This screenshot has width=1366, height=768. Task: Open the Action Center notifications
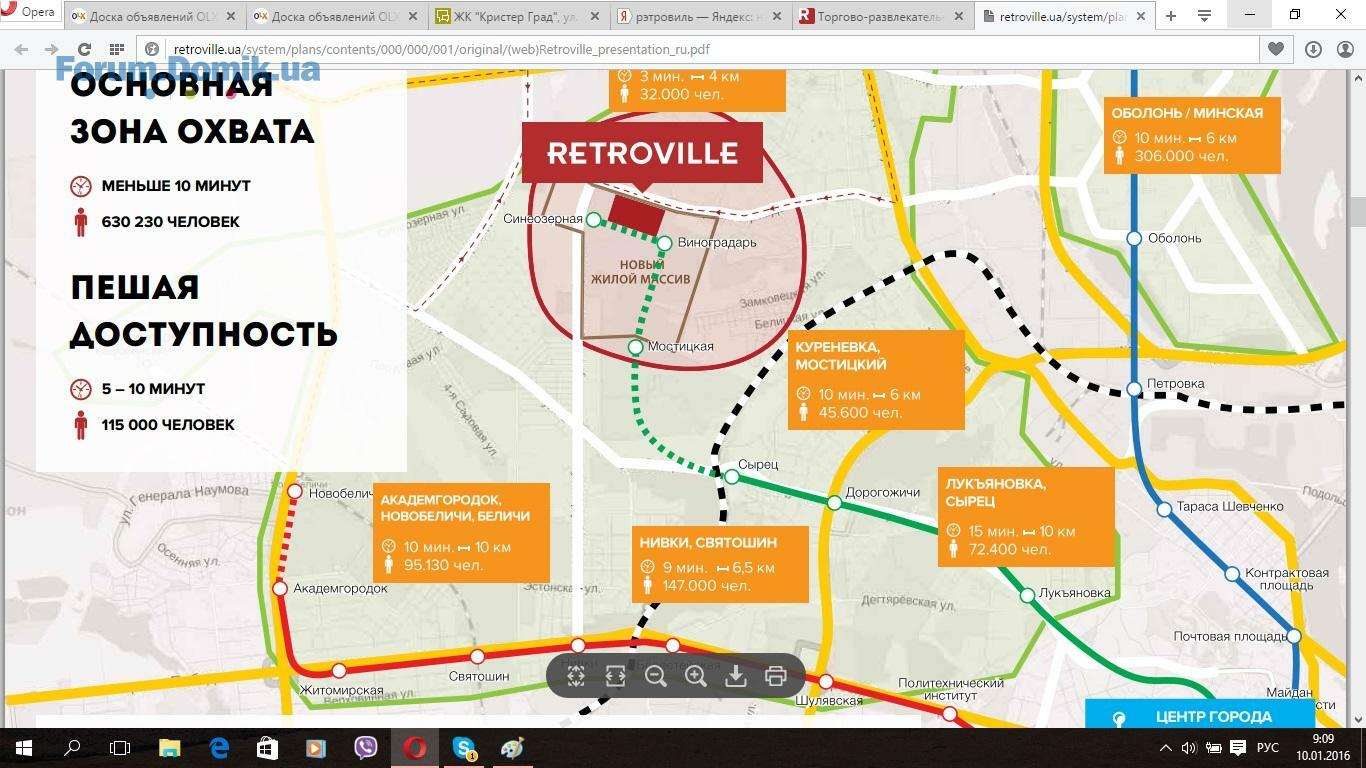coord(1238,748)
